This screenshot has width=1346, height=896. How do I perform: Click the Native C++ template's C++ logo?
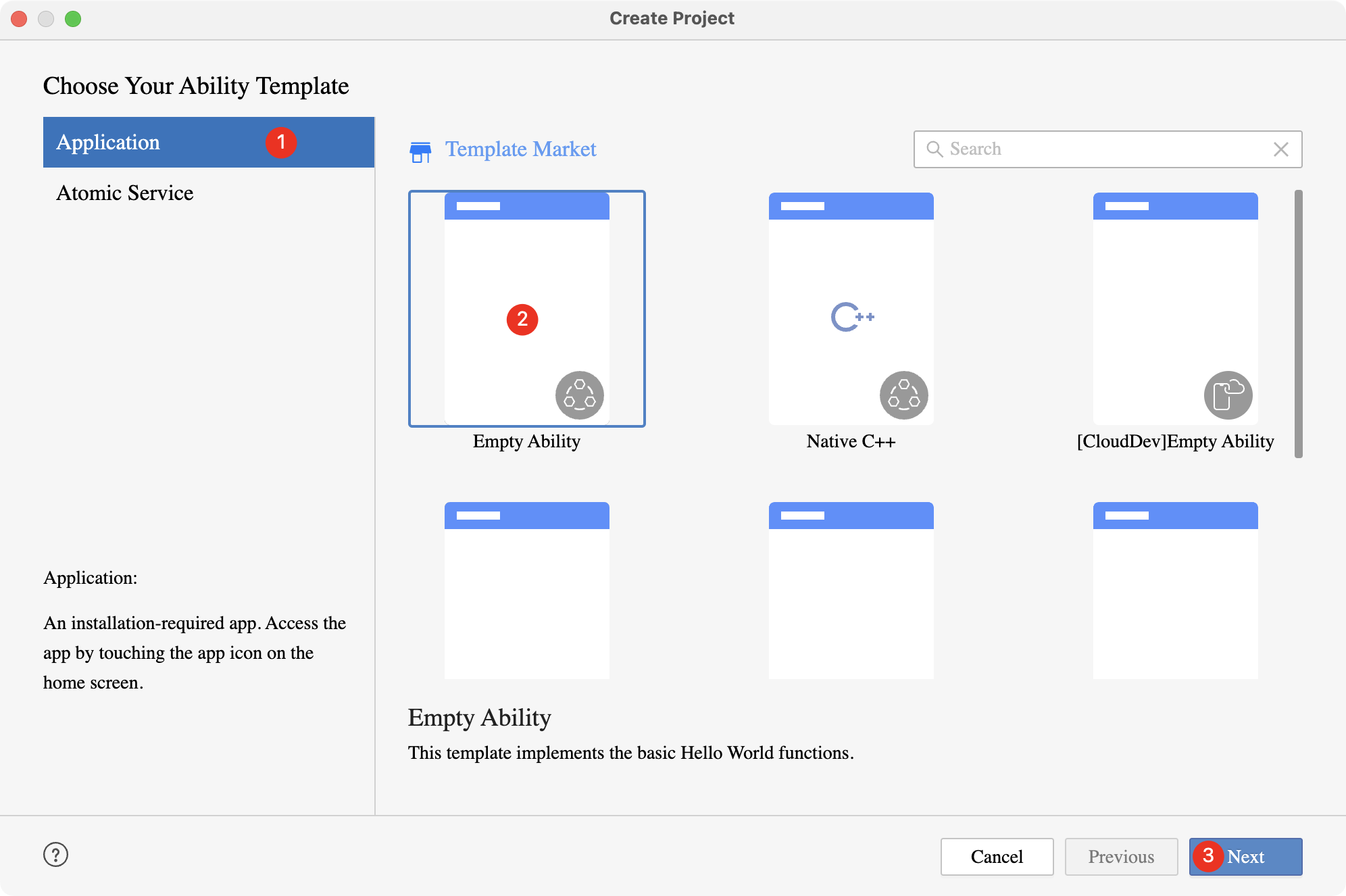[x=851, y=317]
